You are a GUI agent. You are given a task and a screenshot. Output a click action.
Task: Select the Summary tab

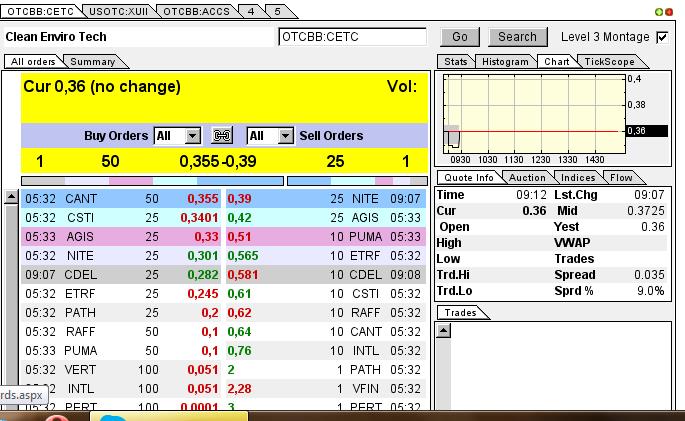pos(93,62)
